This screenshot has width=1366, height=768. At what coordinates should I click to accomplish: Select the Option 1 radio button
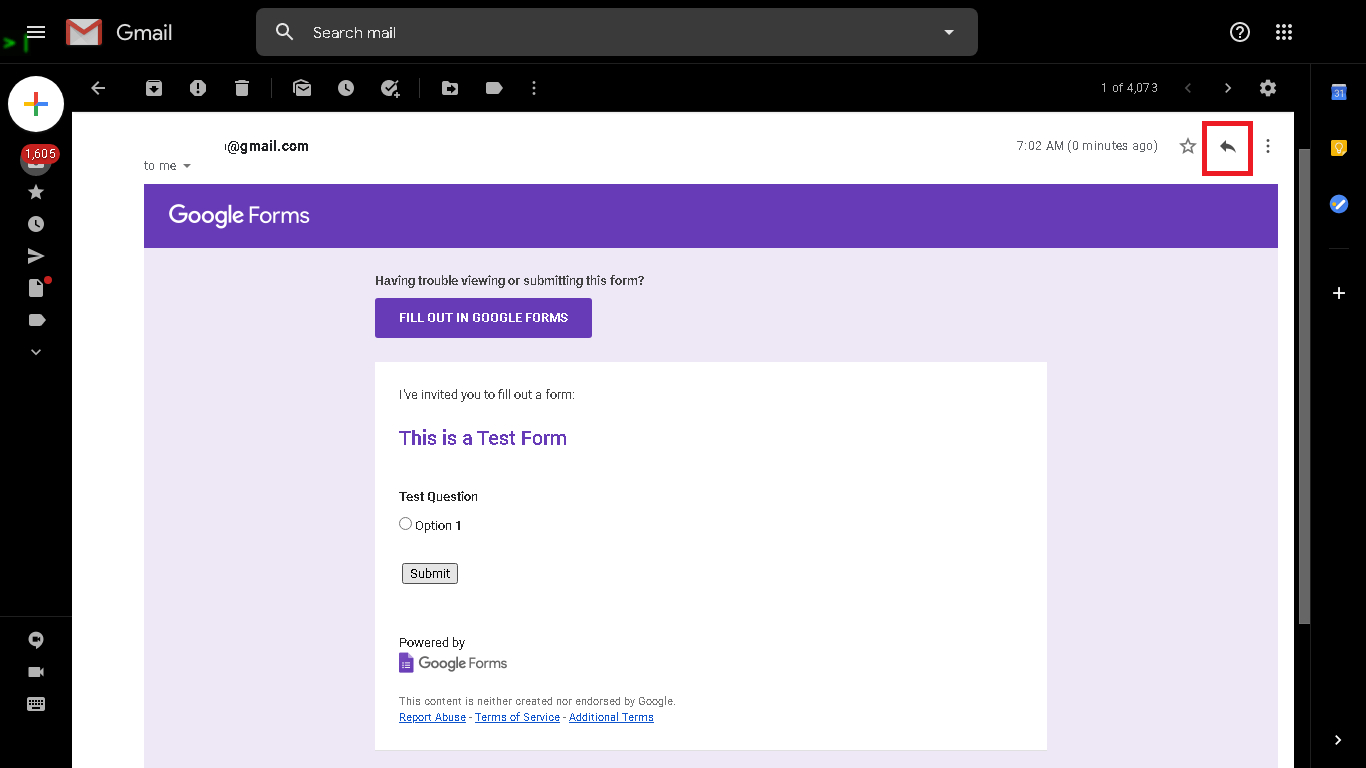405,524
